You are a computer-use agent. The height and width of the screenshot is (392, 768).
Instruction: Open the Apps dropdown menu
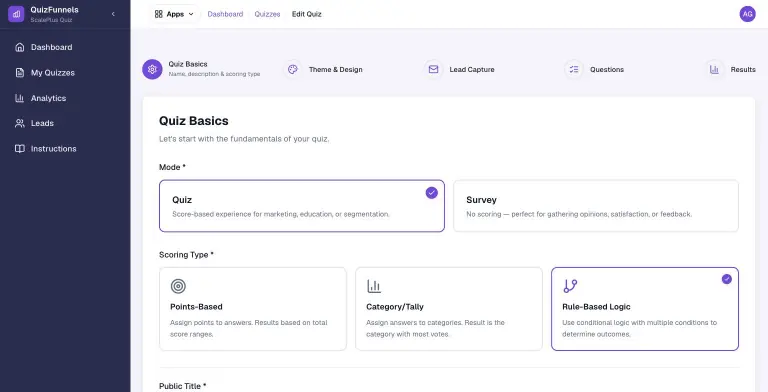click(174, 14)
